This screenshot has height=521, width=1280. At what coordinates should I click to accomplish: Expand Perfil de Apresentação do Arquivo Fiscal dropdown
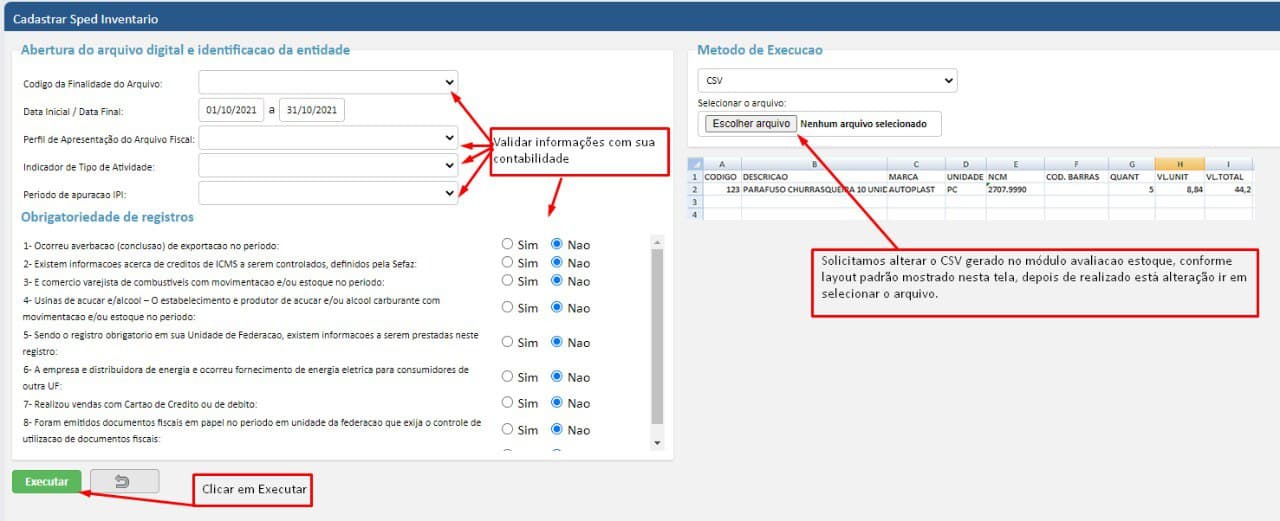[328, 137]
